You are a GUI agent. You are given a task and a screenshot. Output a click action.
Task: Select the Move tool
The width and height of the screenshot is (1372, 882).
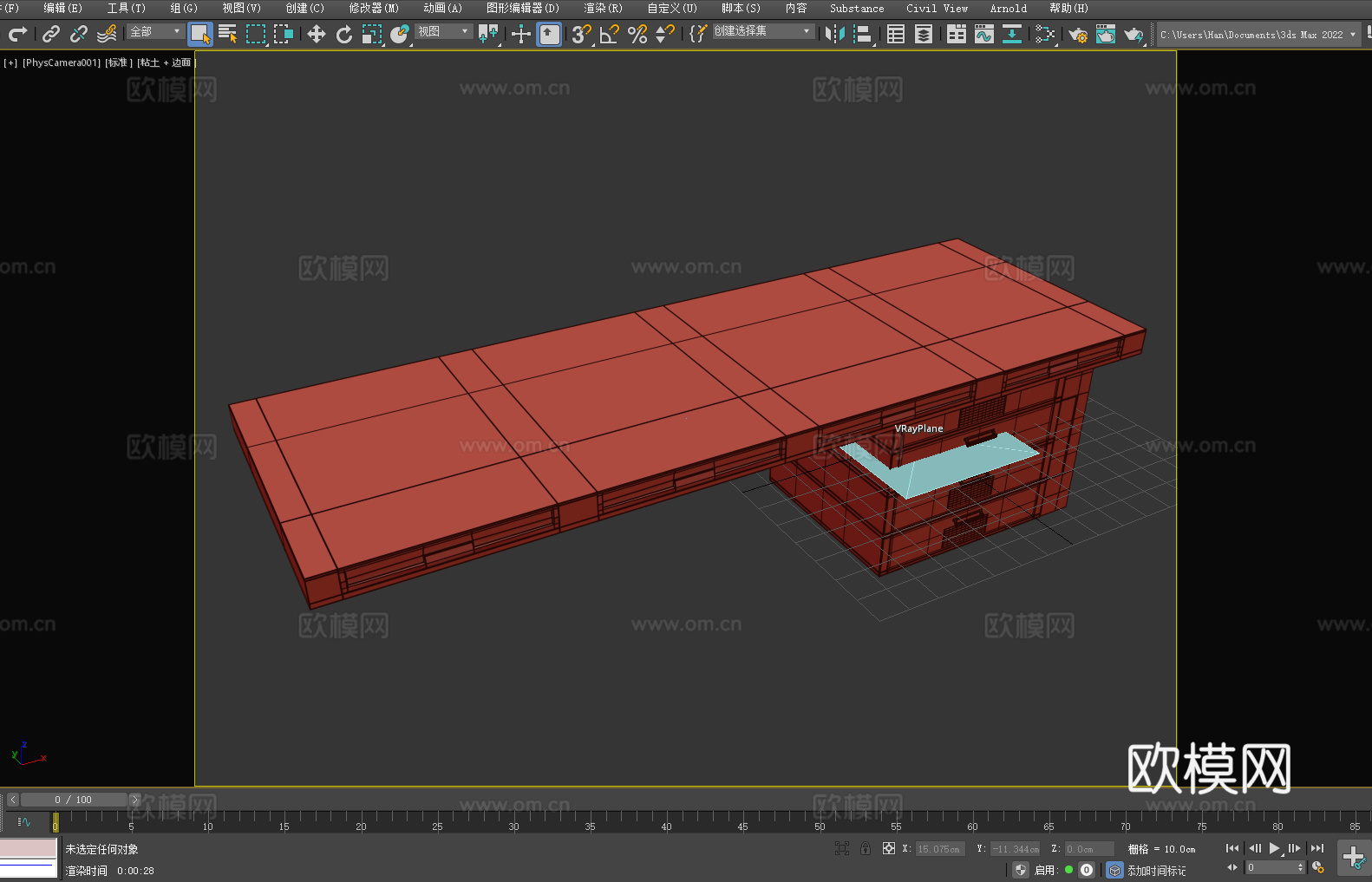coord(317,34)
